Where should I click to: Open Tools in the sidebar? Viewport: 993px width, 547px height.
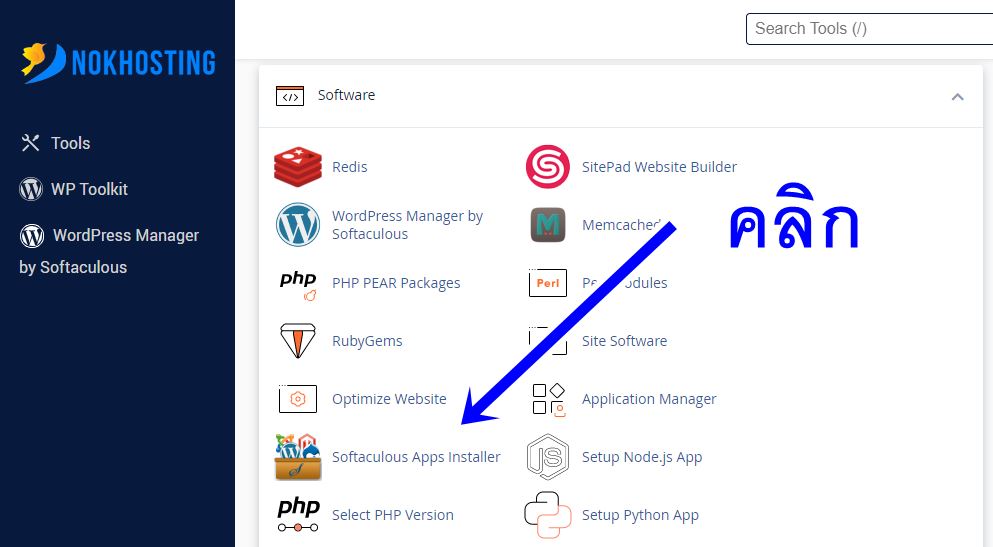[70, 143]
